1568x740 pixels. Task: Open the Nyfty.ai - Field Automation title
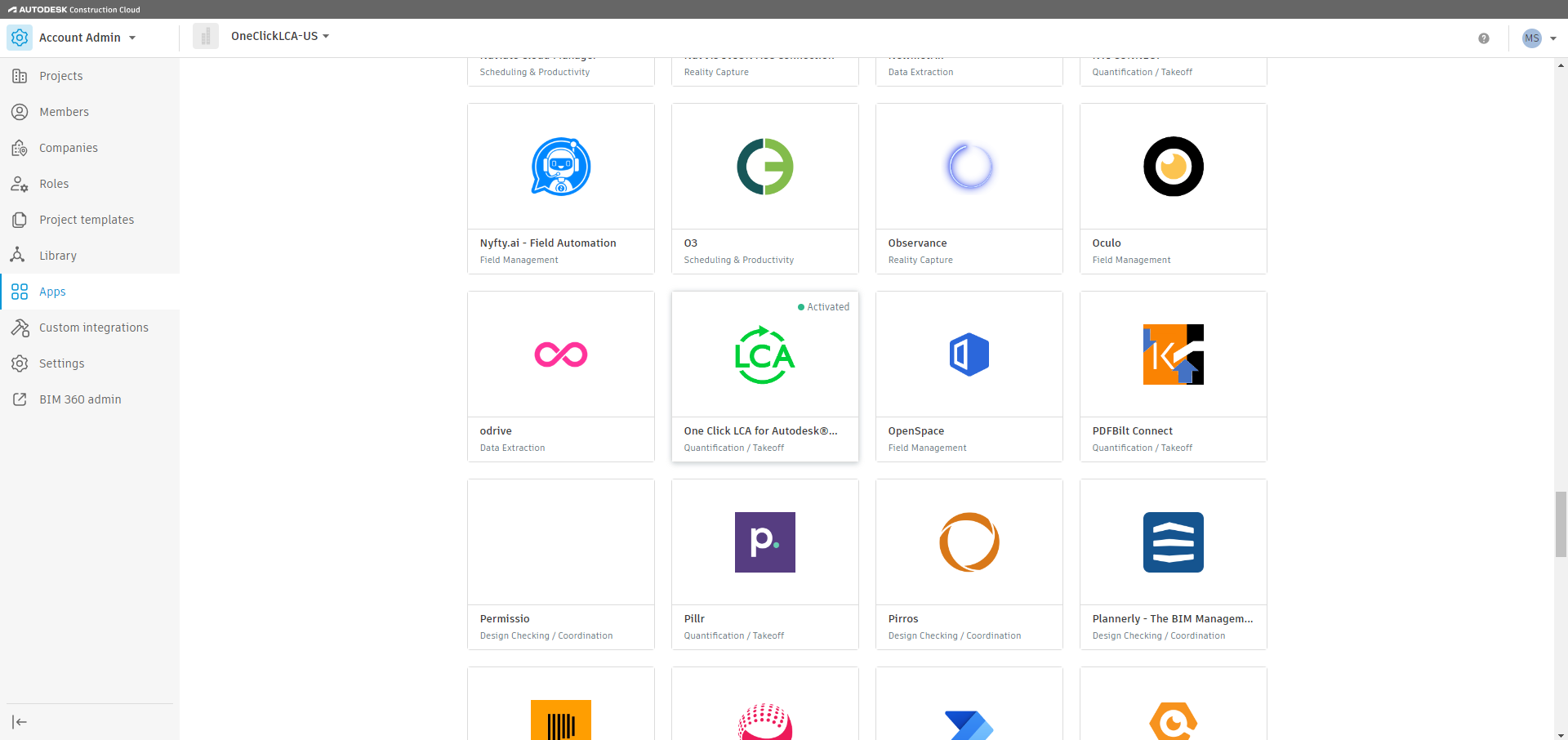(x=548, y=243)
